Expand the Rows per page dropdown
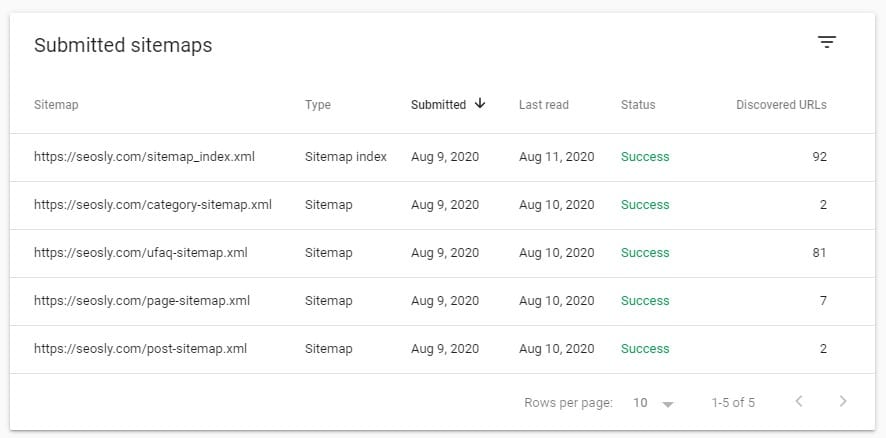886x438 pixels. [x=654, y=403]
